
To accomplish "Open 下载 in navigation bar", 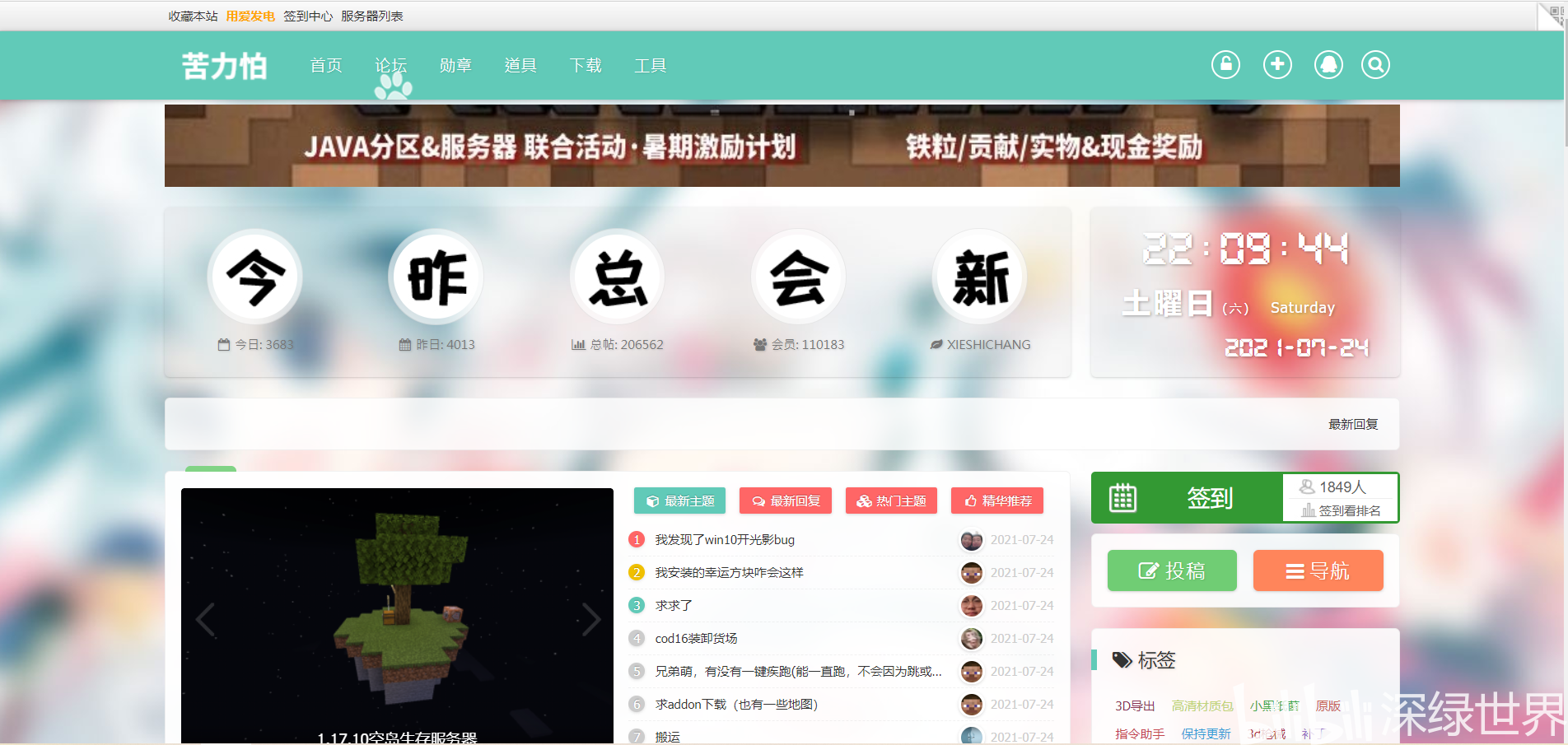I will 586,65.
